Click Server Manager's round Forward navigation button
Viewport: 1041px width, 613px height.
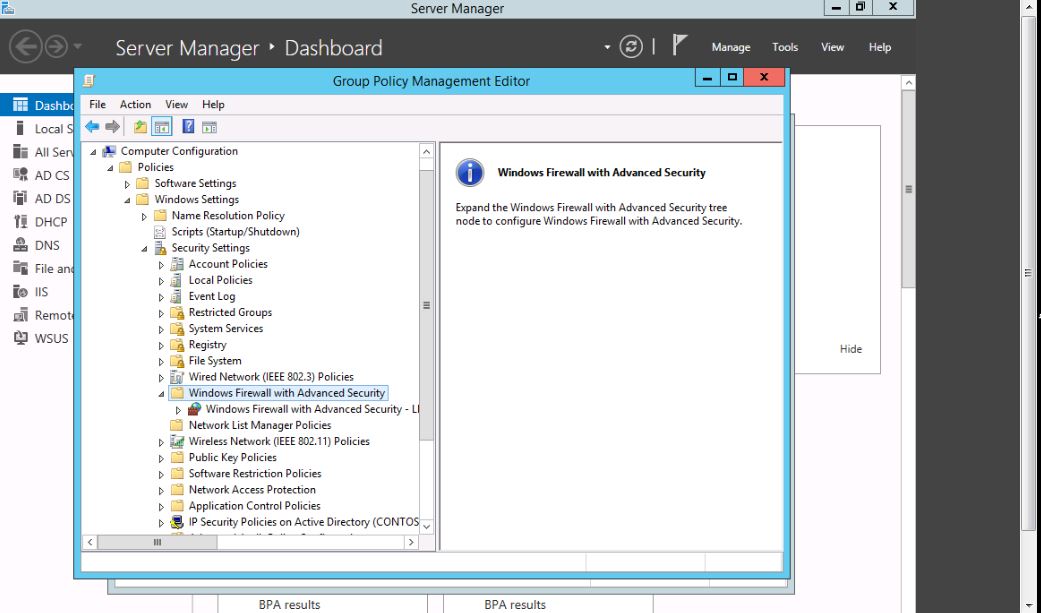coord(56,46)
